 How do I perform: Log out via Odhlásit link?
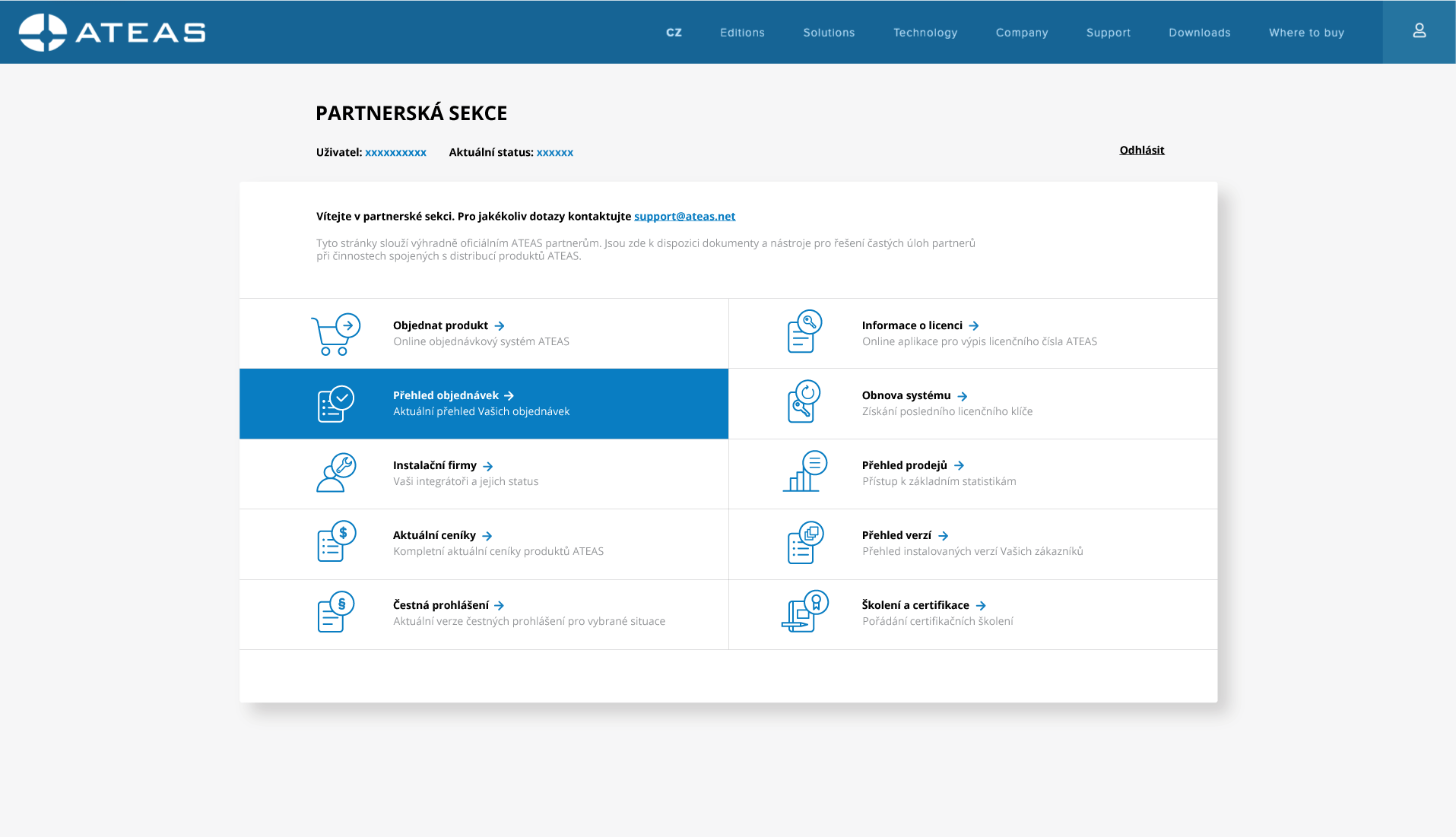click(x=1141, y=150)
